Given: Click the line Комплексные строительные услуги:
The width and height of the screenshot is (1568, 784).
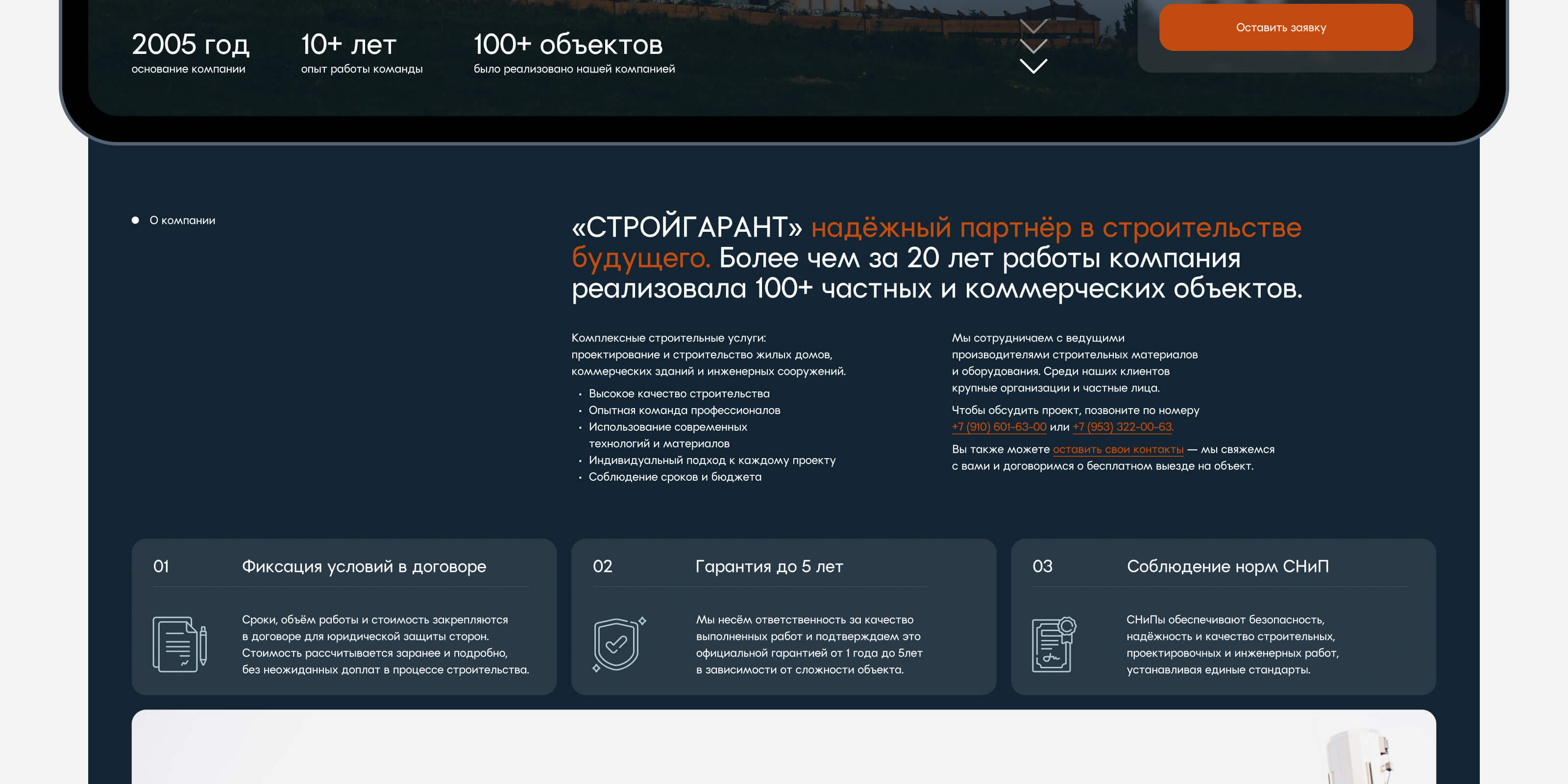Looking at the screenshot, I should [669, 338].
